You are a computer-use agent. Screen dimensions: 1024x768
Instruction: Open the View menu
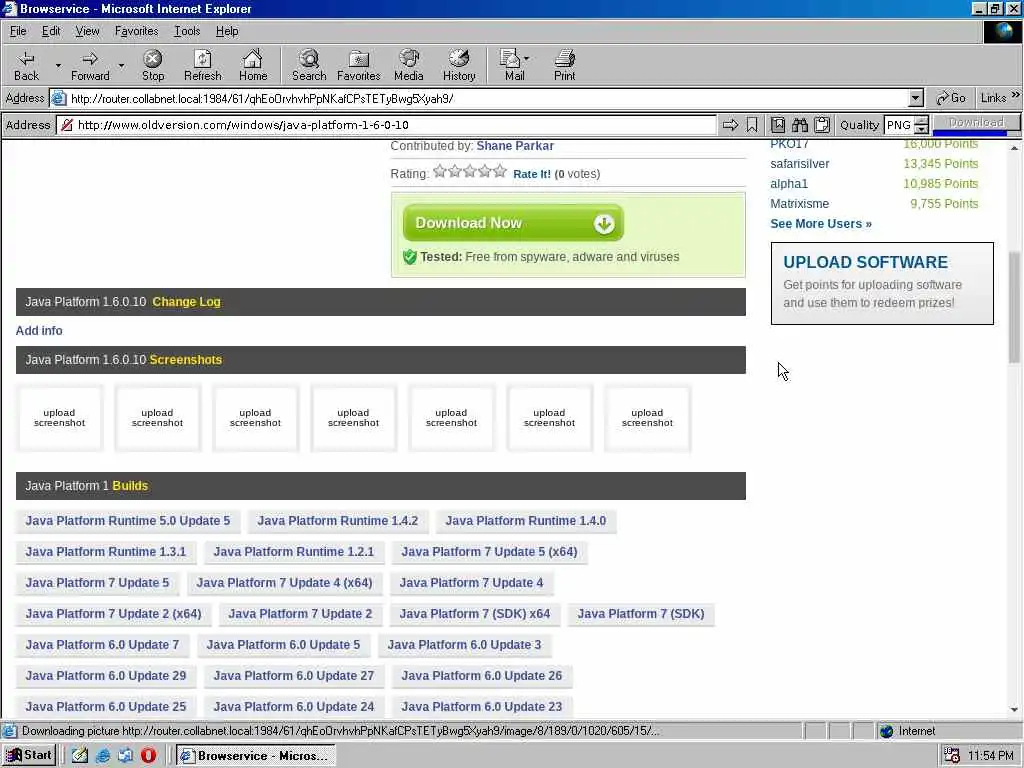pyautogui.click(x=87, y=31)
